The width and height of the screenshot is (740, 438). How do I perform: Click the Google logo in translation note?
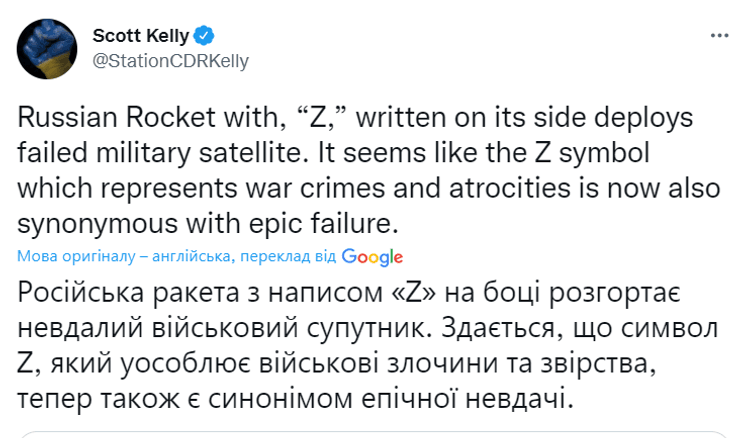372,256
